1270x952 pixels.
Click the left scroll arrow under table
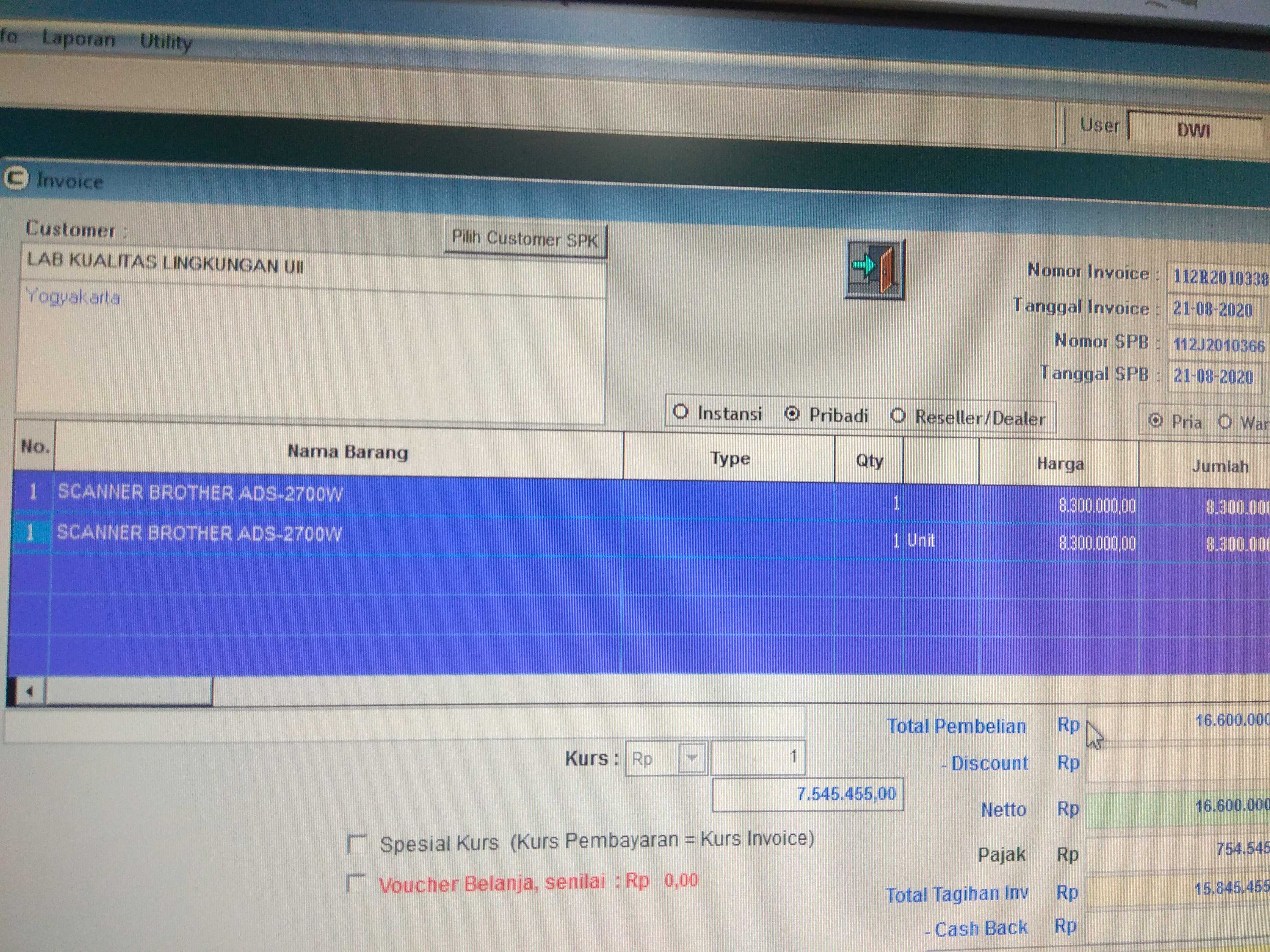click(x=29, y=691)
